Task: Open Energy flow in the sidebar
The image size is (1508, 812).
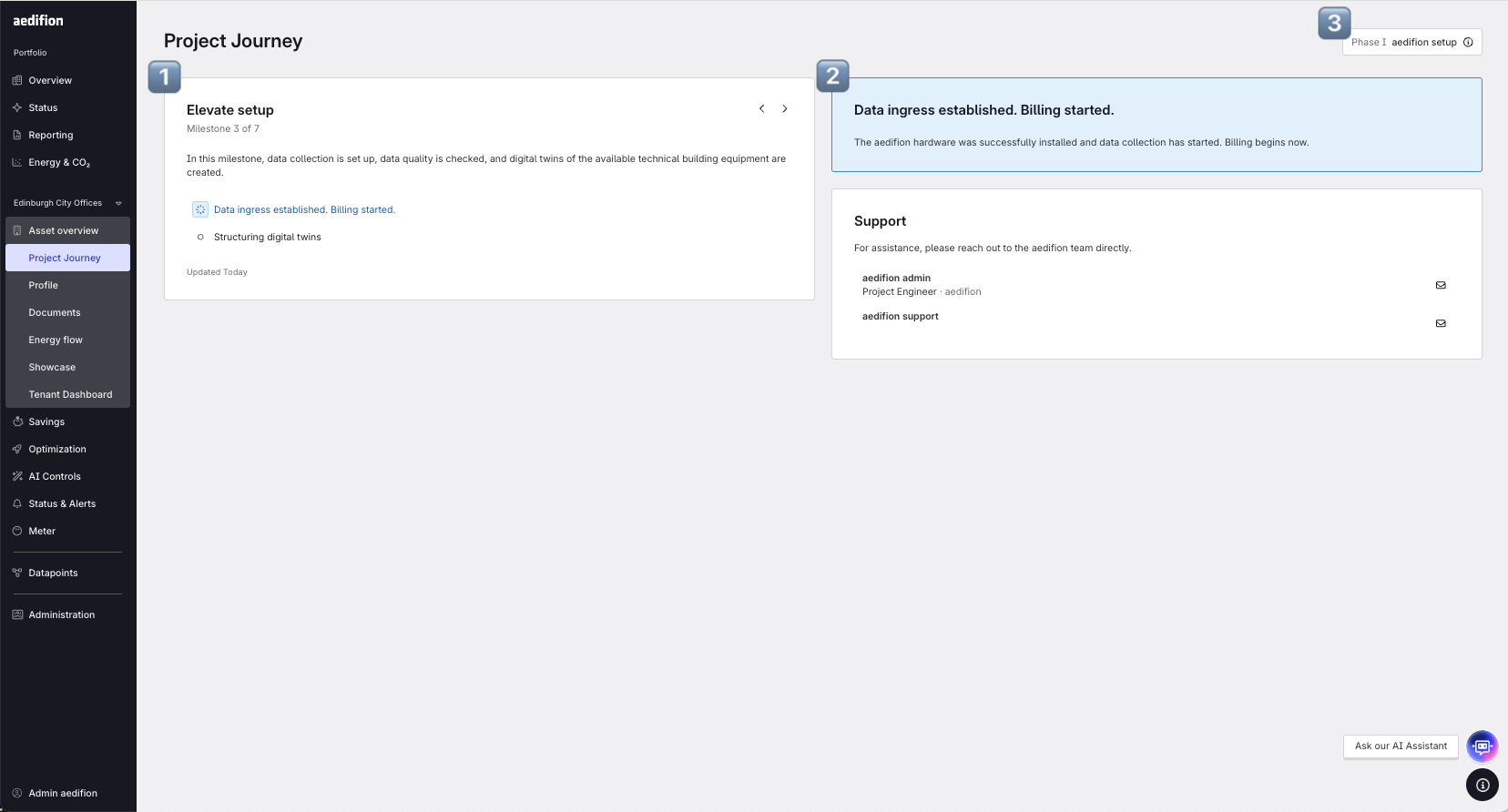Action: pos(56,340)
